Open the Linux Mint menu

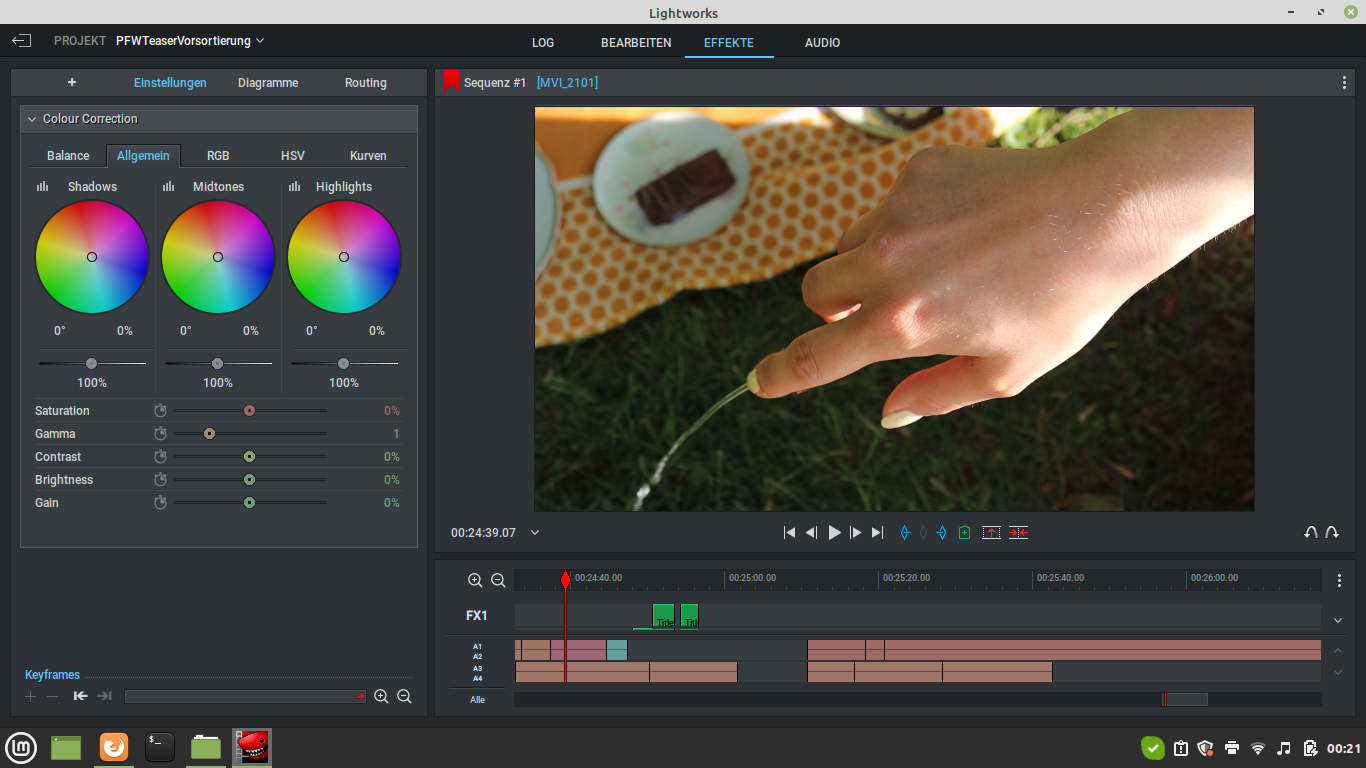pos(21,747)
